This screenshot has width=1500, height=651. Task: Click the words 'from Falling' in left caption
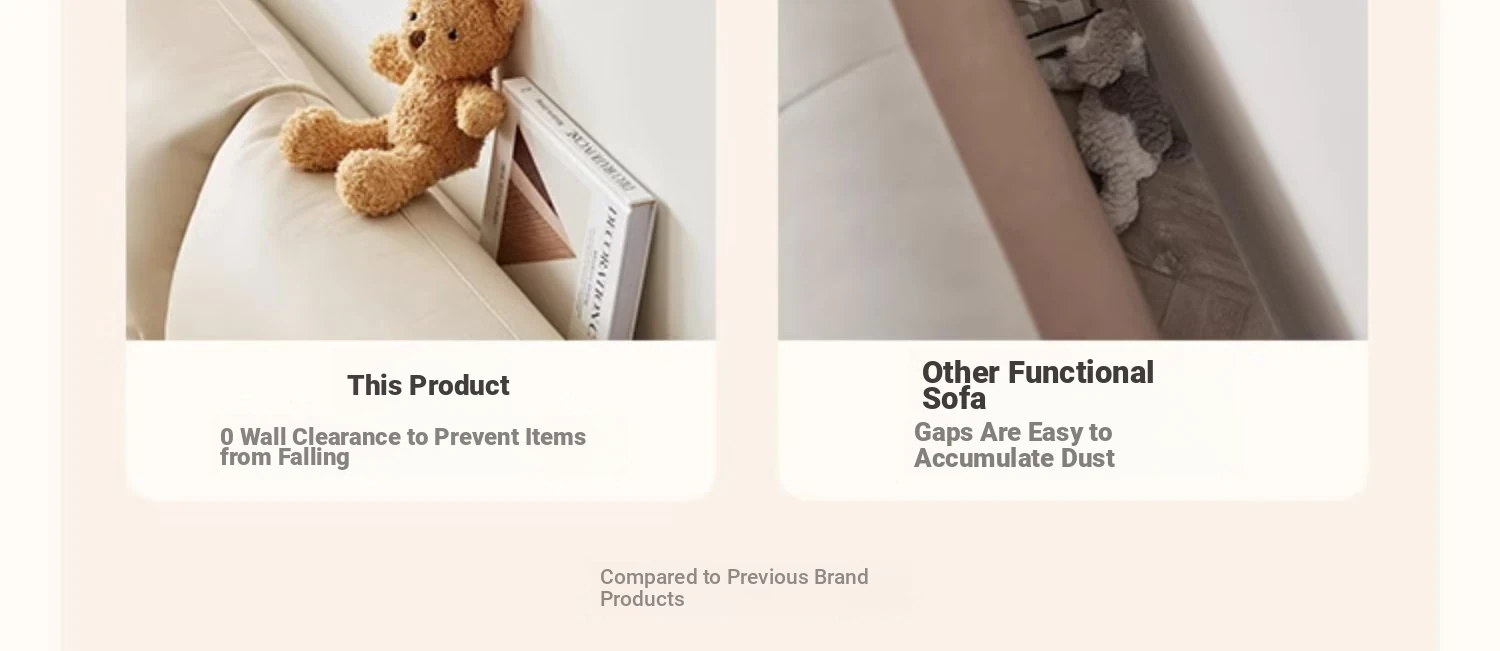point(285,458)
